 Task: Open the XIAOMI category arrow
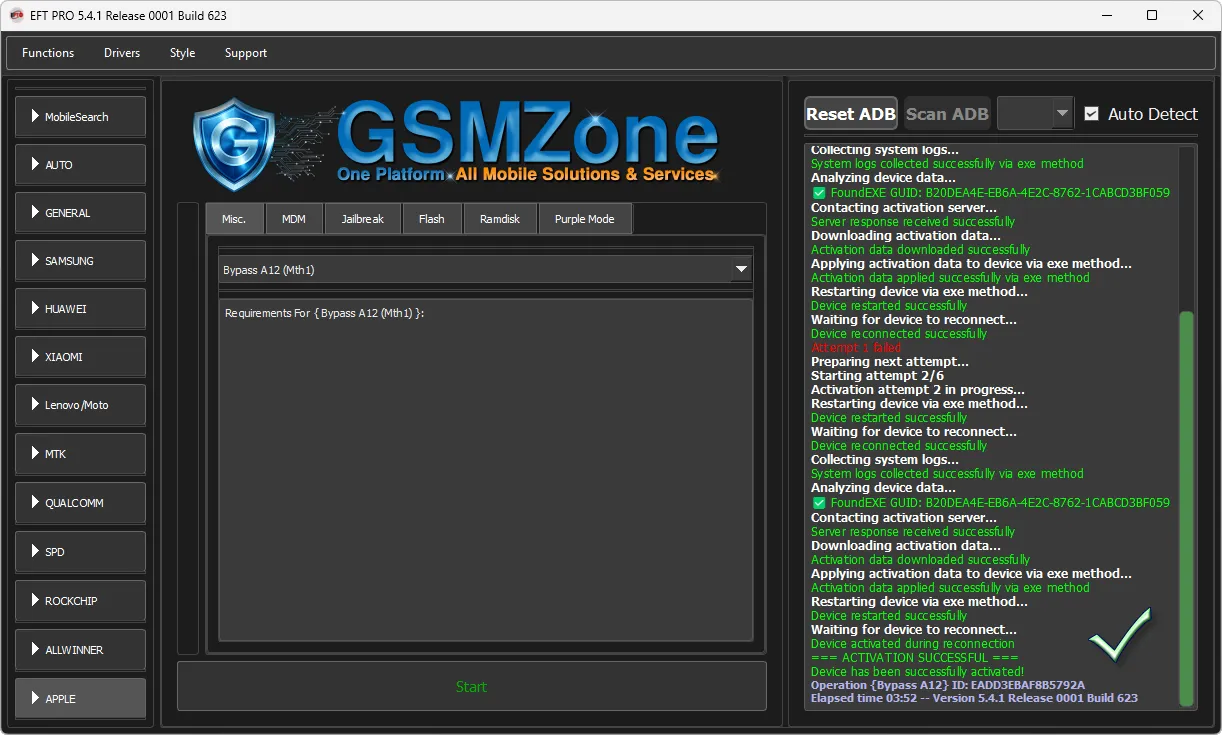point(35,357)
